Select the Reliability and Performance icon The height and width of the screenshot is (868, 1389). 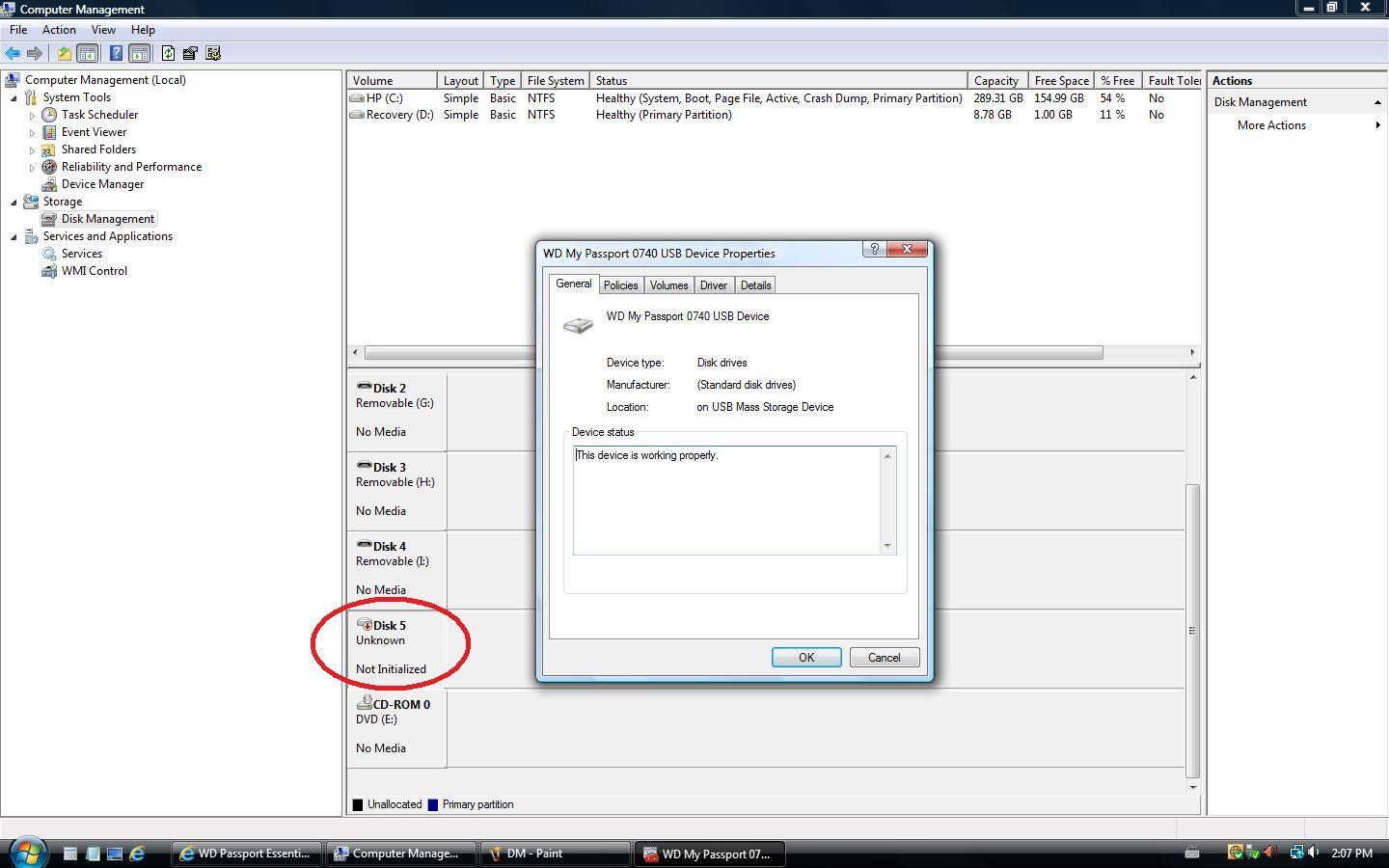pos(49,167)
